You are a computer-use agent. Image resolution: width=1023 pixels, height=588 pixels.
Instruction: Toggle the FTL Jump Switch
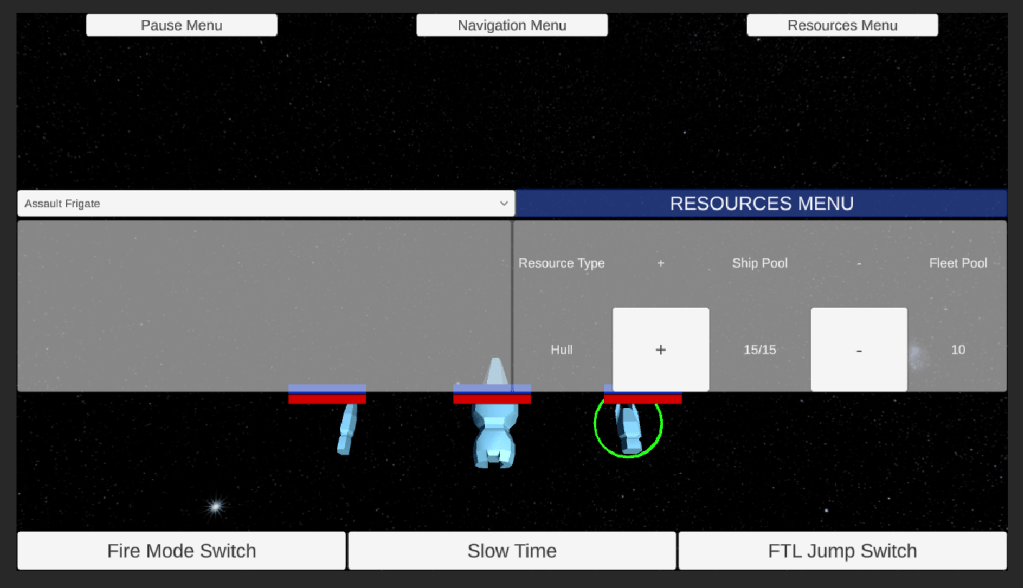coord(842,551)
